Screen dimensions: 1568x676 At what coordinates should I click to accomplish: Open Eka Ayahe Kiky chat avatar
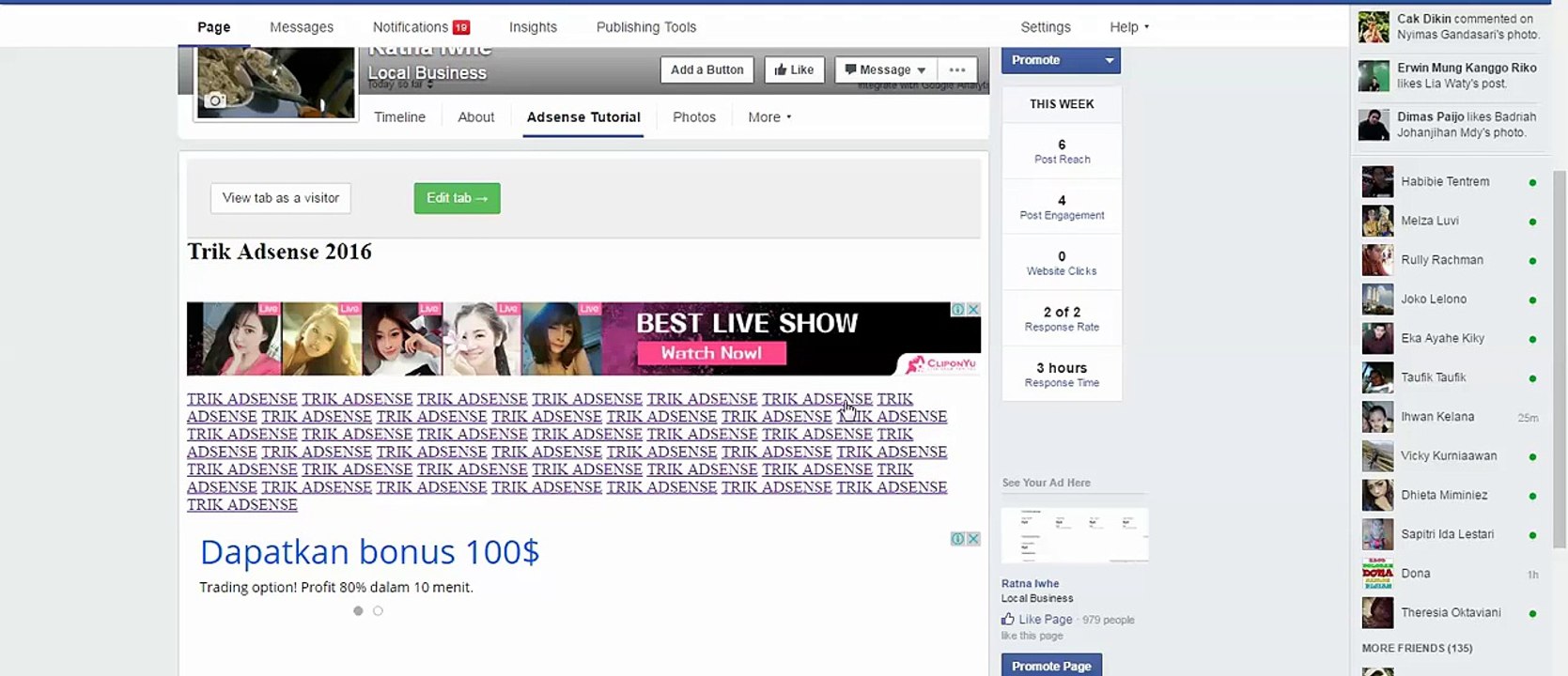(1377, 339)
